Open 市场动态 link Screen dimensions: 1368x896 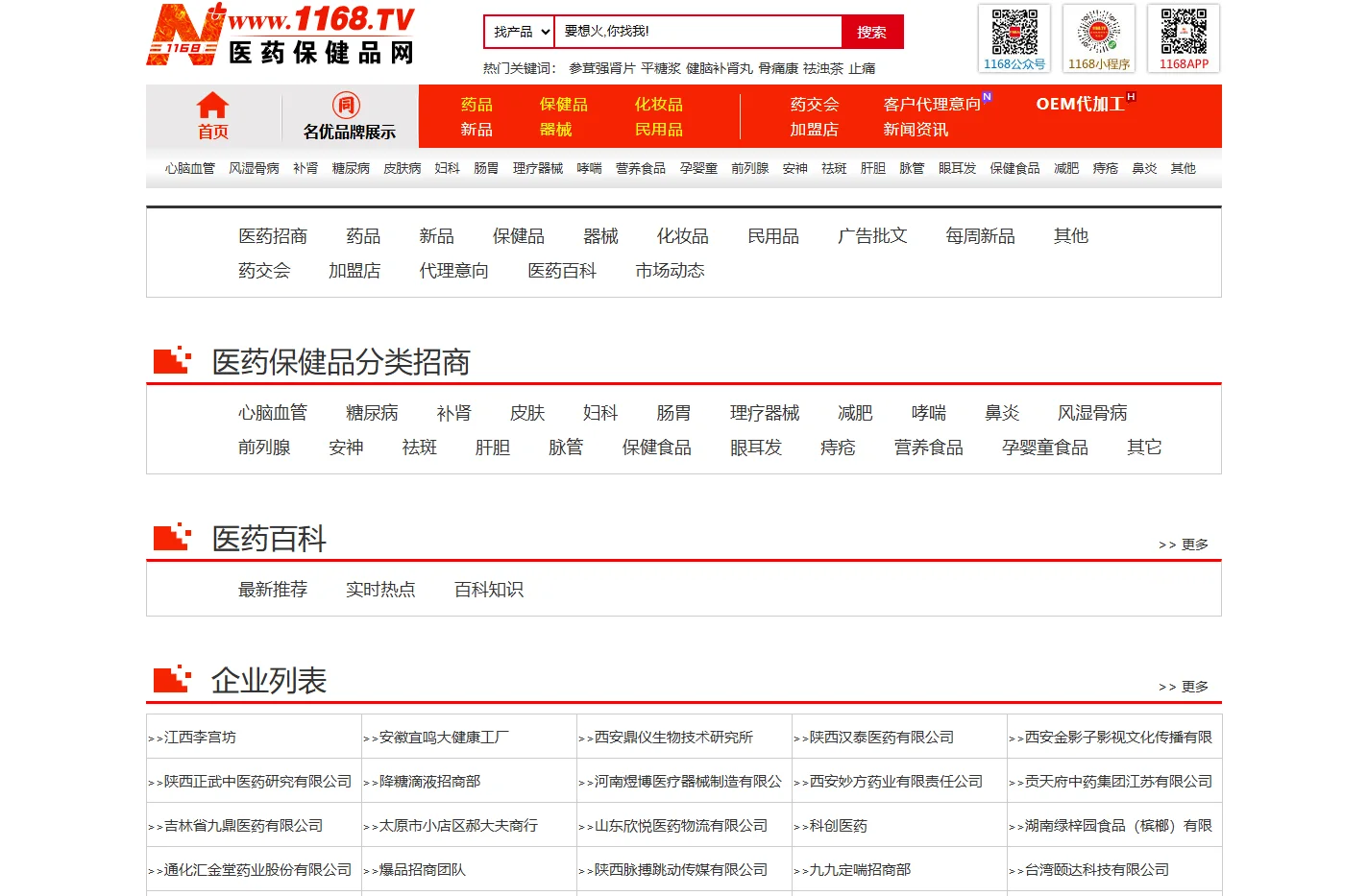(x=670, y=270)
